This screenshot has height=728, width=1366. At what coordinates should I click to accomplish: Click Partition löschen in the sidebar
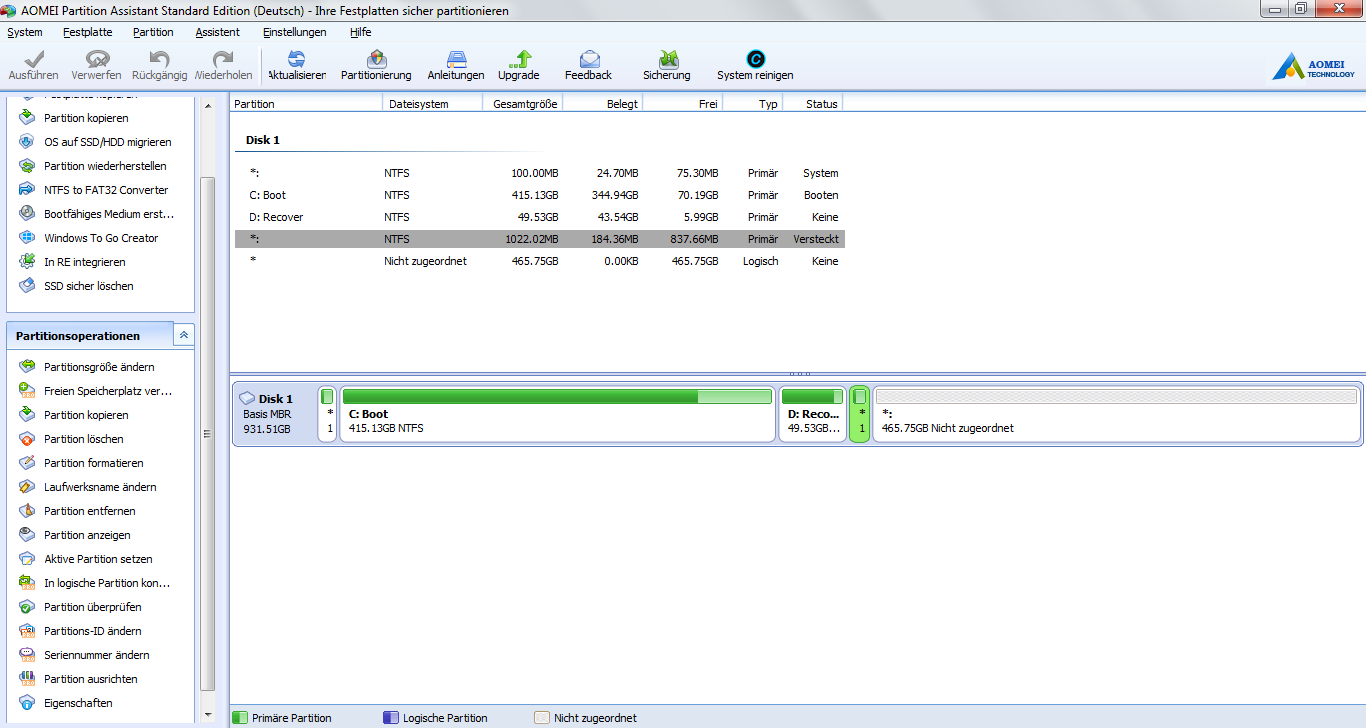(84, 439)
